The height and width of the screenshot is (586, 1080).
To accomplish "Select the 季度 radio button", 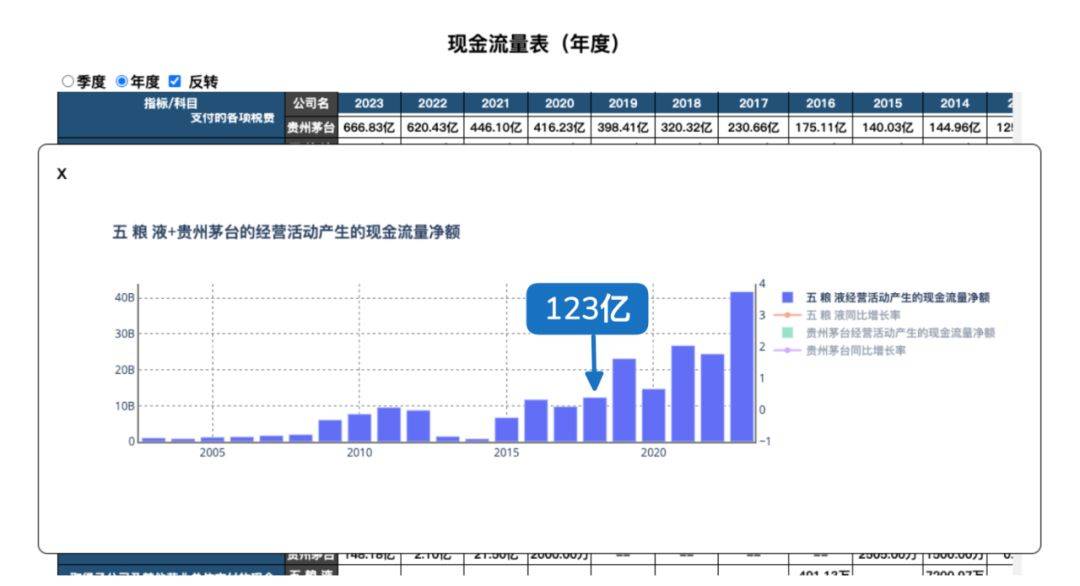I will 68,81.
